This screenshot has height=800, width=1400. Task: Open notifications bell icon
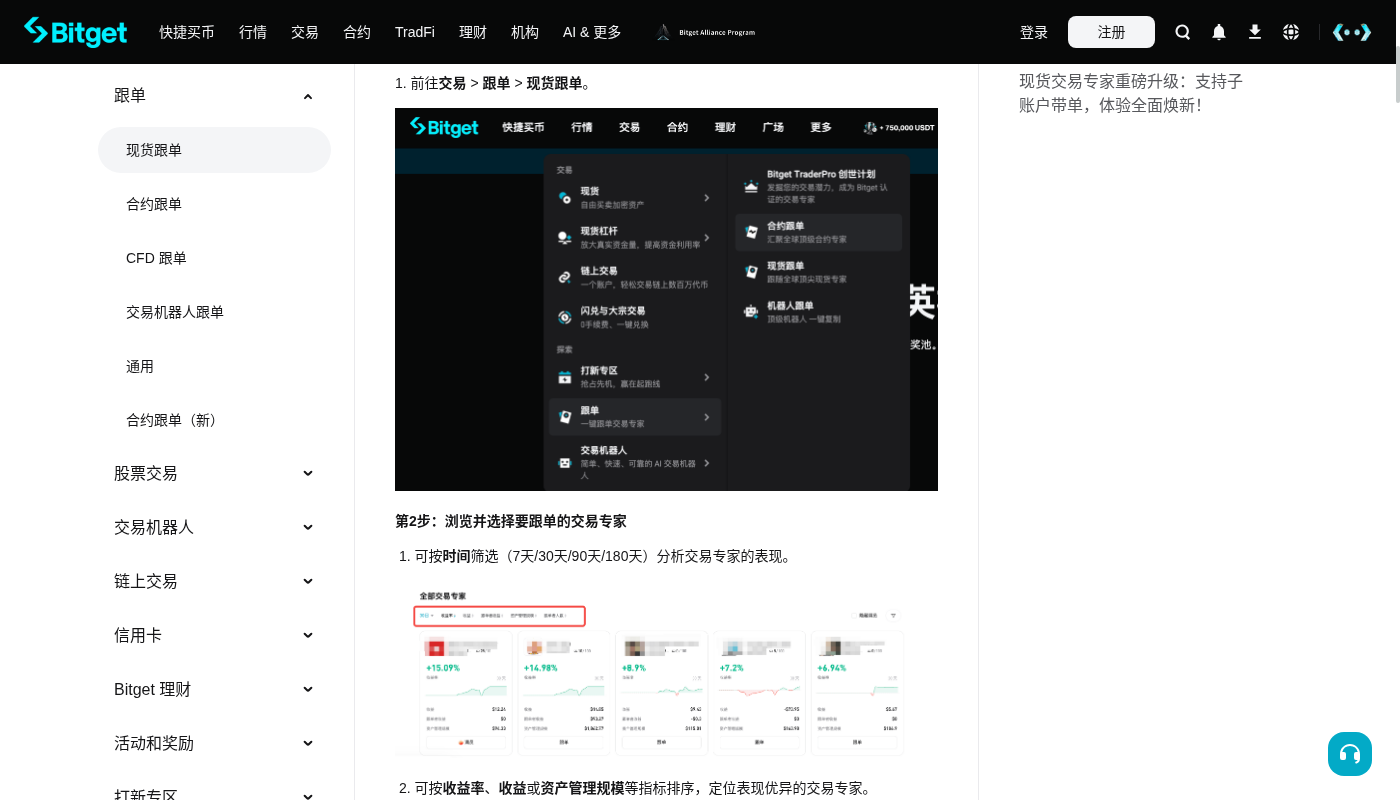(1219, 32)
